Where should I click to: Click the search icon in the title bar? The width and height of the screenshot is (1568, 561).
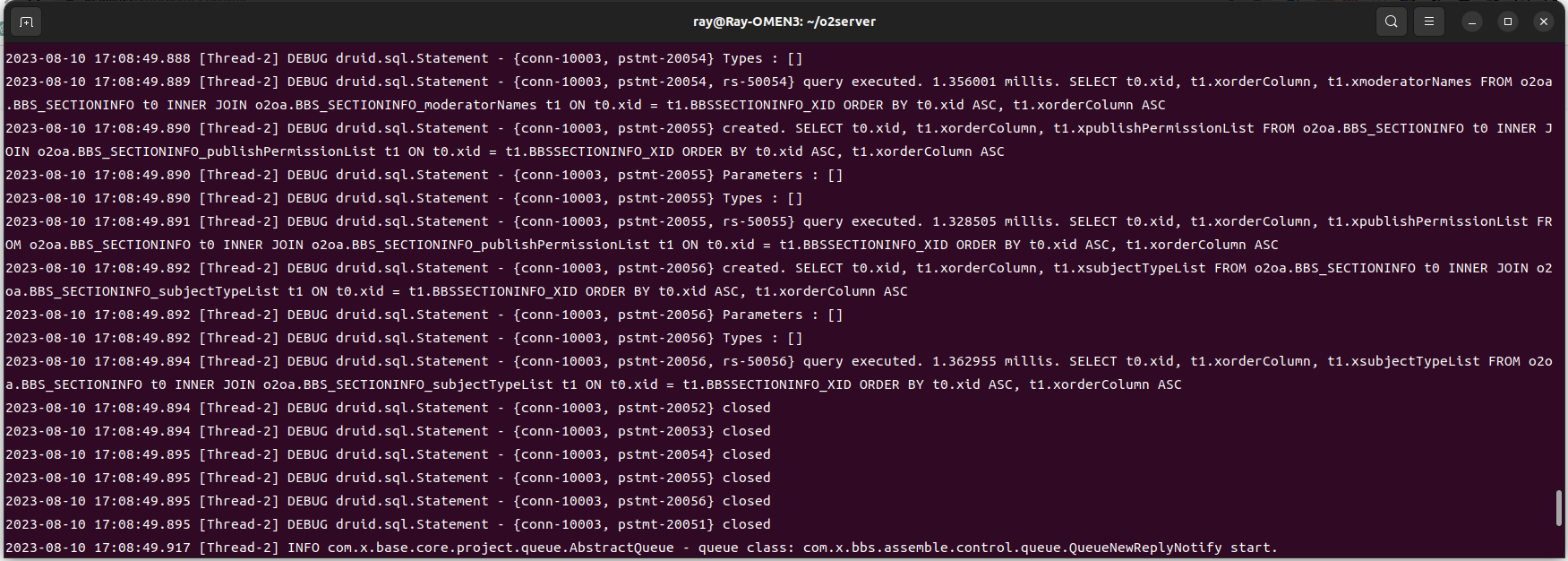click(x=1391, y=22)
